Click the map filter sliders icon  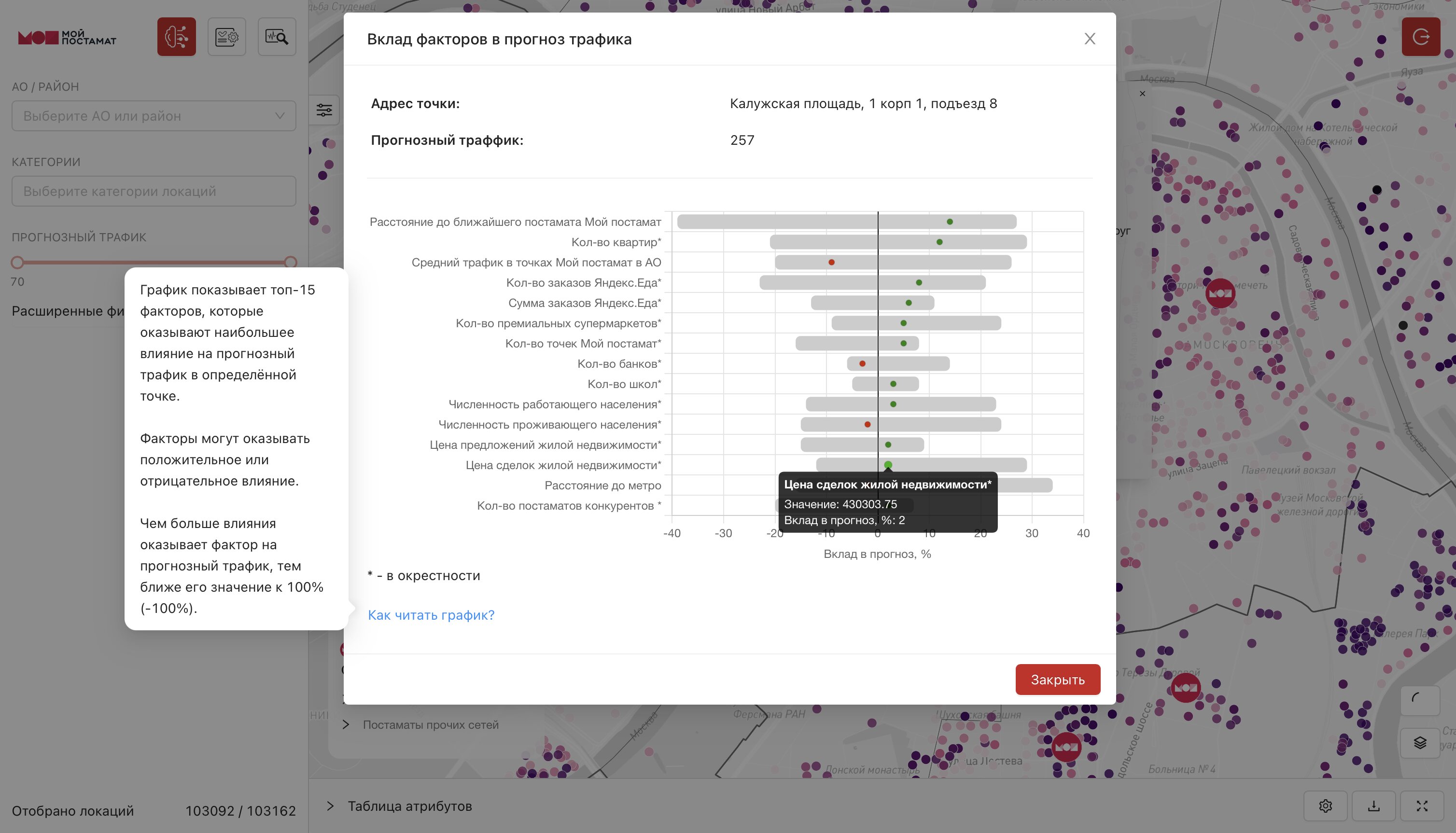(324, 110)
